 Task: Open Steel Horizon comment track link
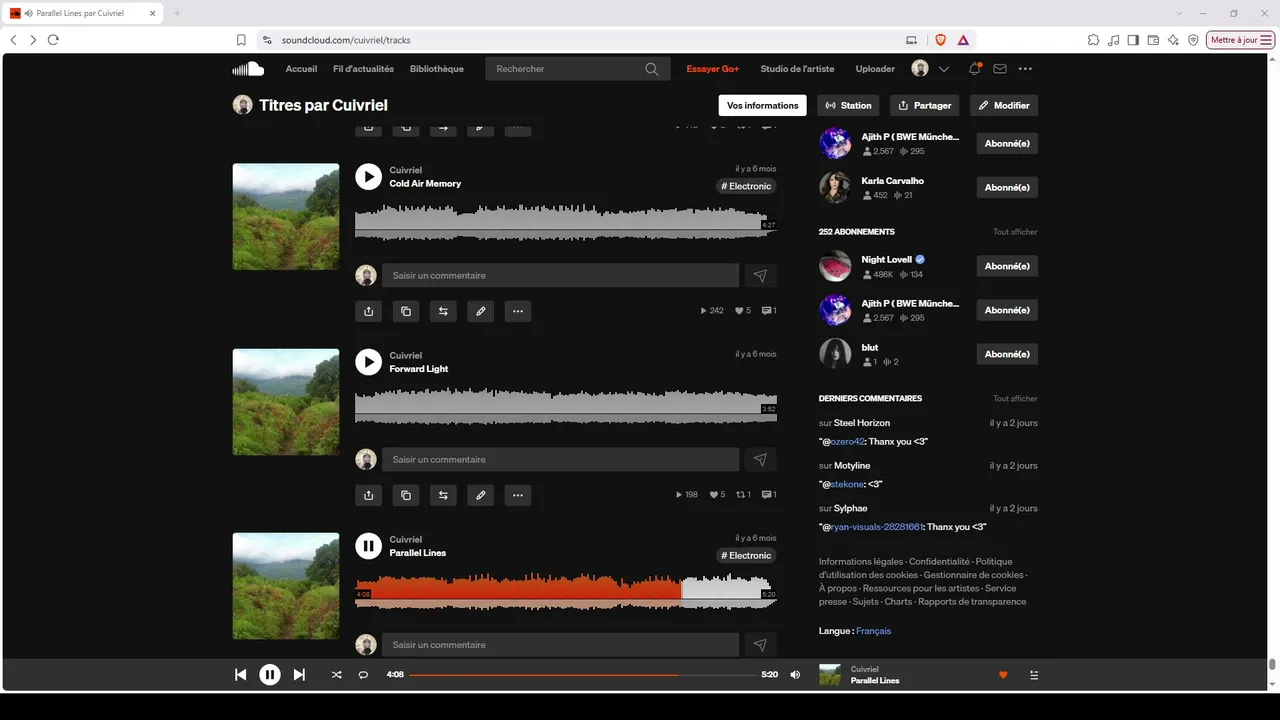tap(862, 423)
